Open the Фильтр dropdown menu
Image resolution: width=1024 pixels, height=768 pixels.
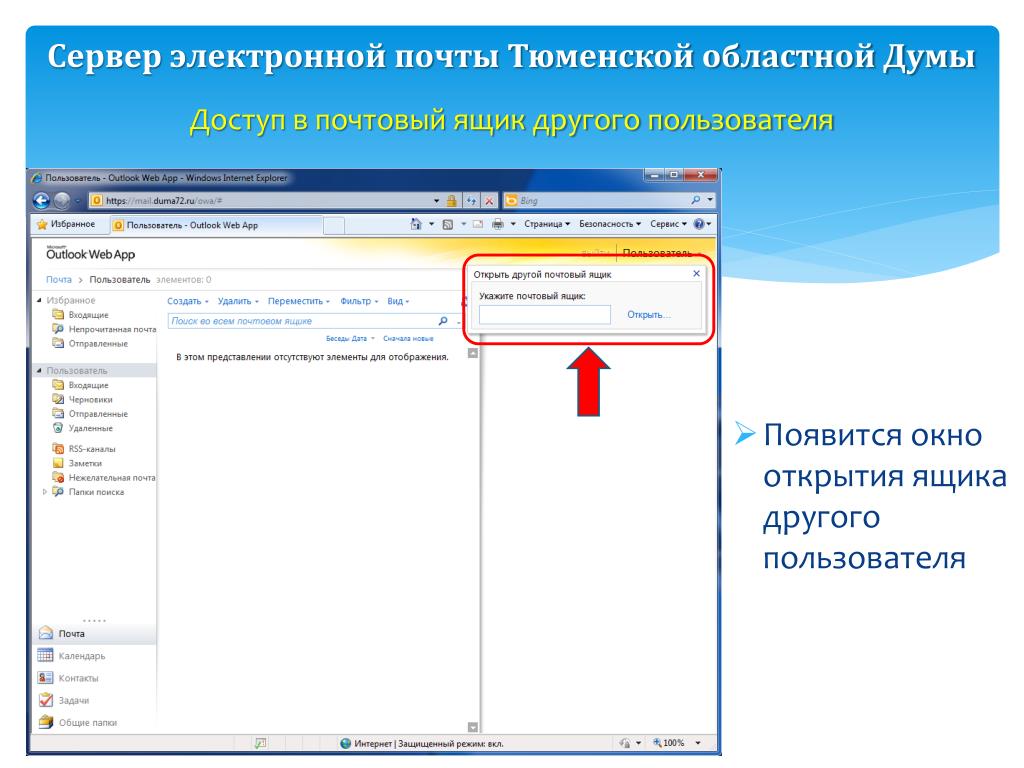point(359,301)
